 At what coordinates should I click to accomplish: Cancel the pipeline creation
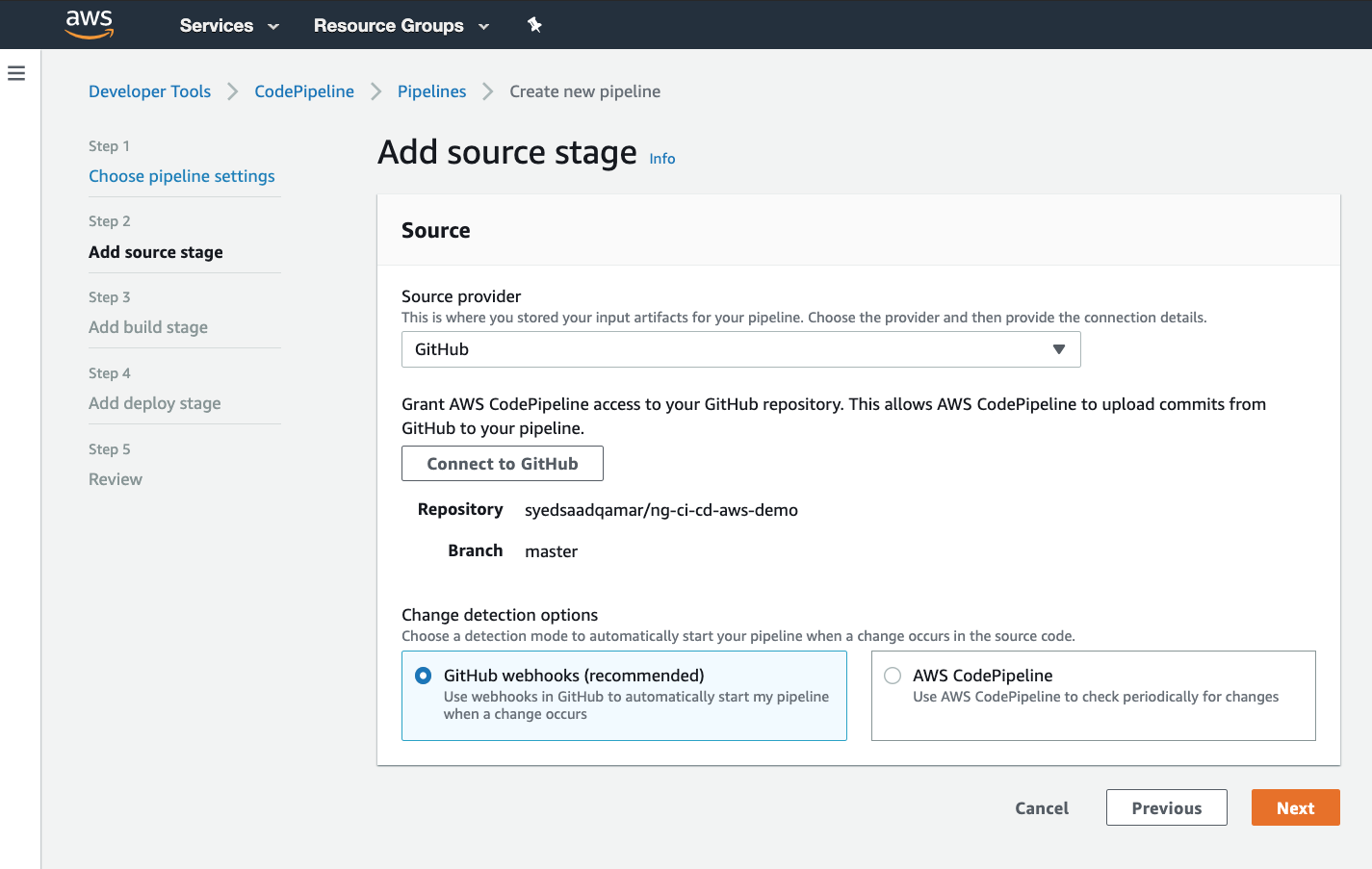point(1041,808)
